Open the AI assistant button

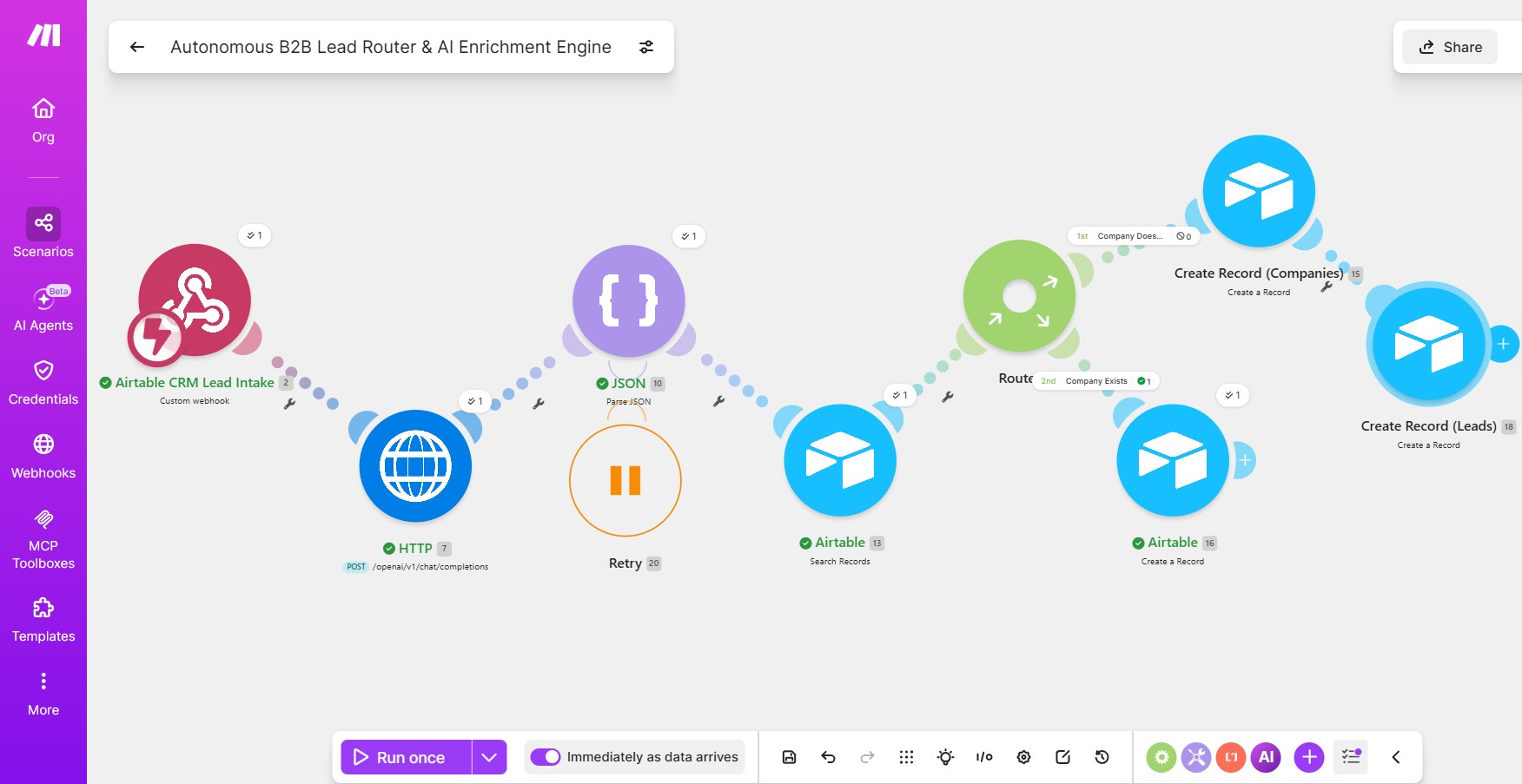[1266, 757]
